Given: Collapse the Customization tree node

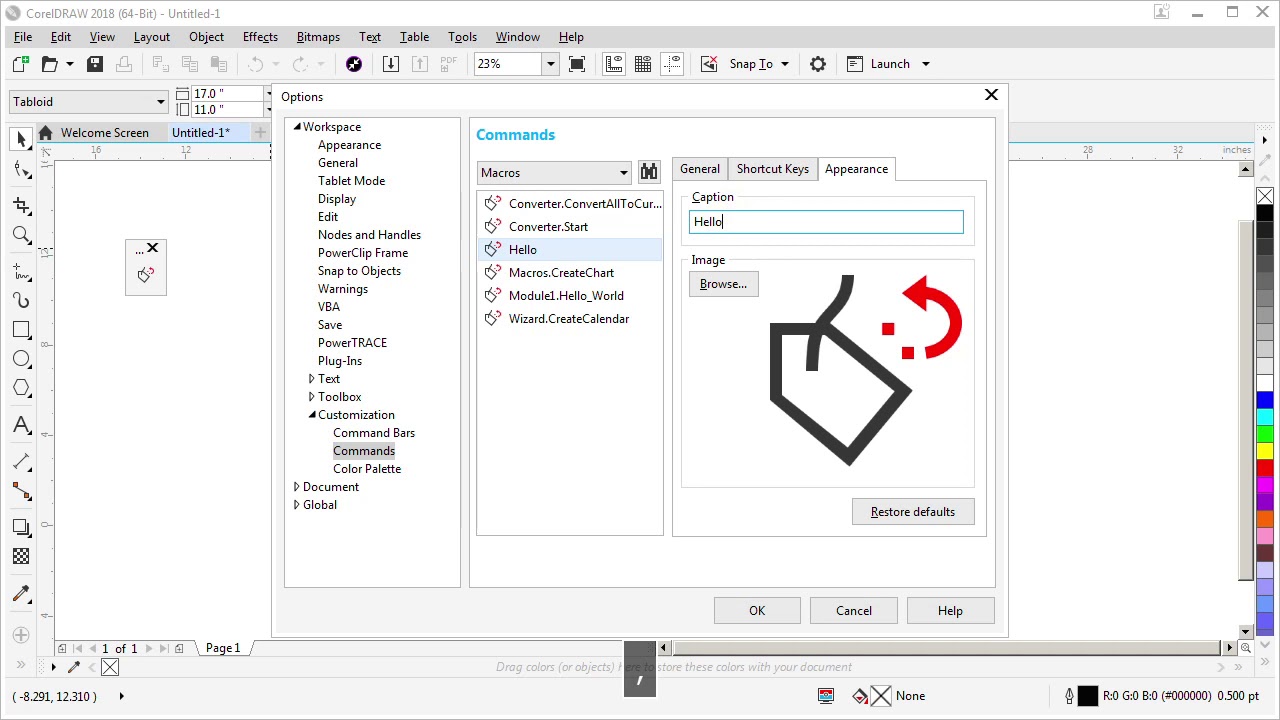Looking at the screenshot, I should (311, 415).
